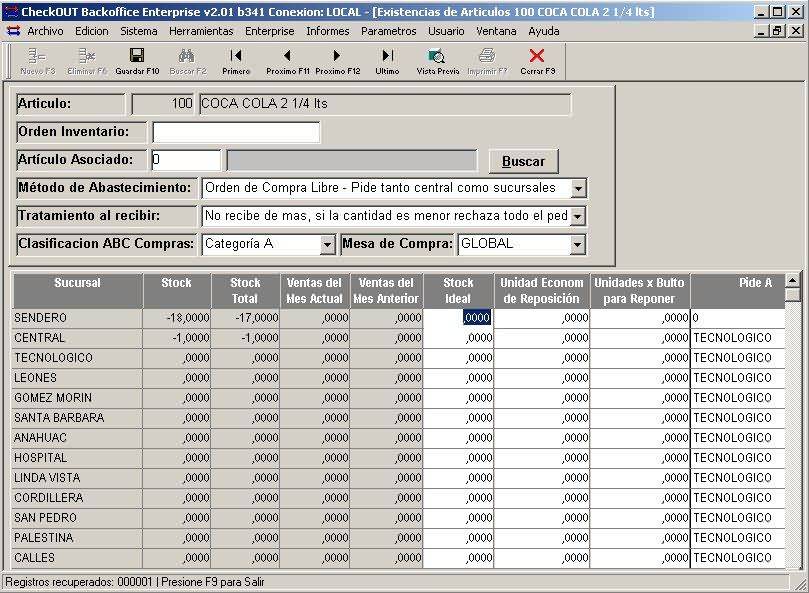Click Stock value -18,0000 for SENDERO

[177, 318]
